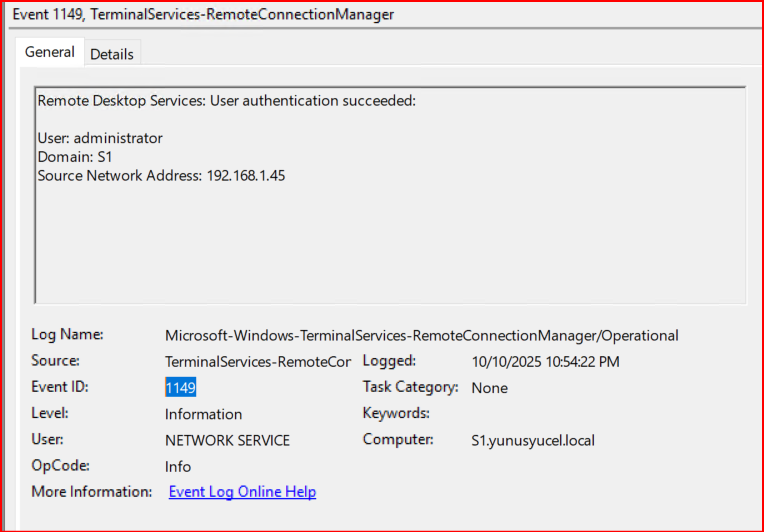764x532 pixels.
Task: Click the Task Category value None
Action: click(489, 388)
